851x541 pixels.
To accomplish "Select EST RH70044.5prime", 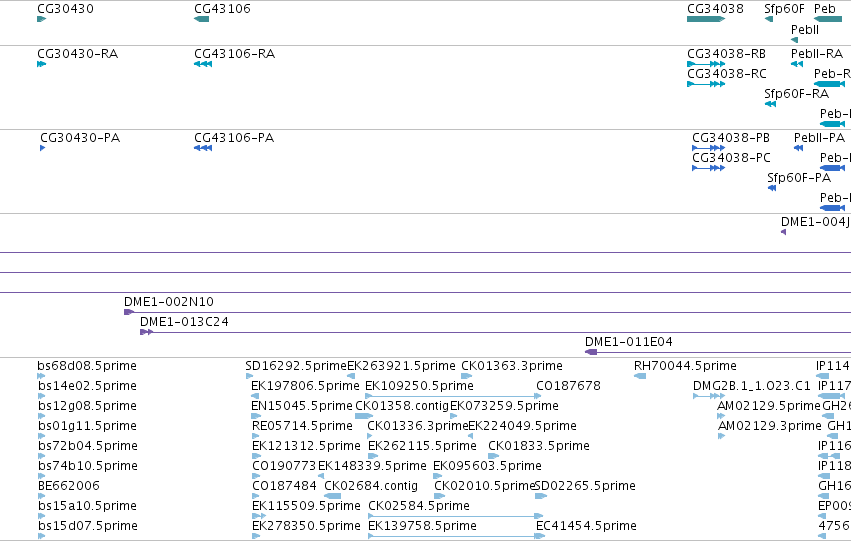I will tap(685, 366).
